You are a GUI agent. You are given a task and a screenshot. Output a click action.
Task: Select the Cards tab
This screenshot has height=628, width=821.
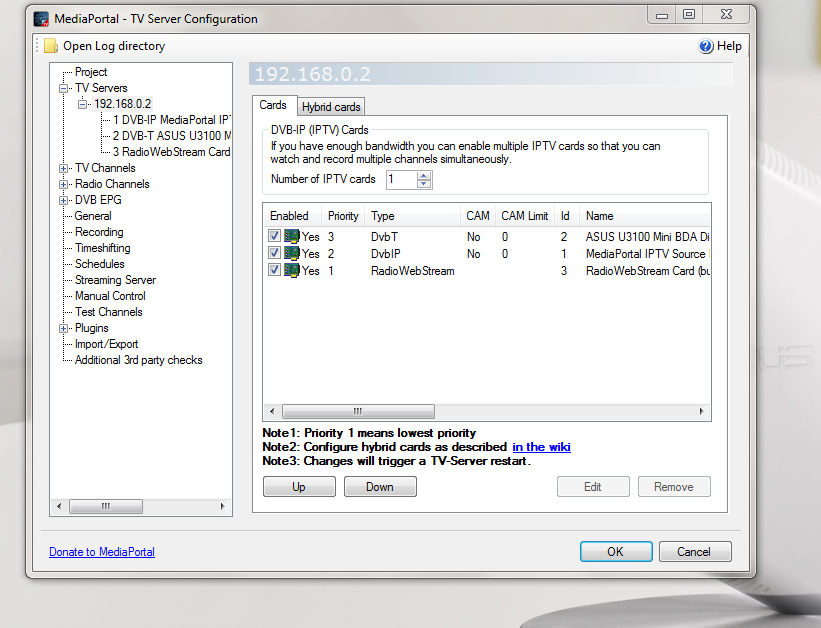click(x=274, y=105)
